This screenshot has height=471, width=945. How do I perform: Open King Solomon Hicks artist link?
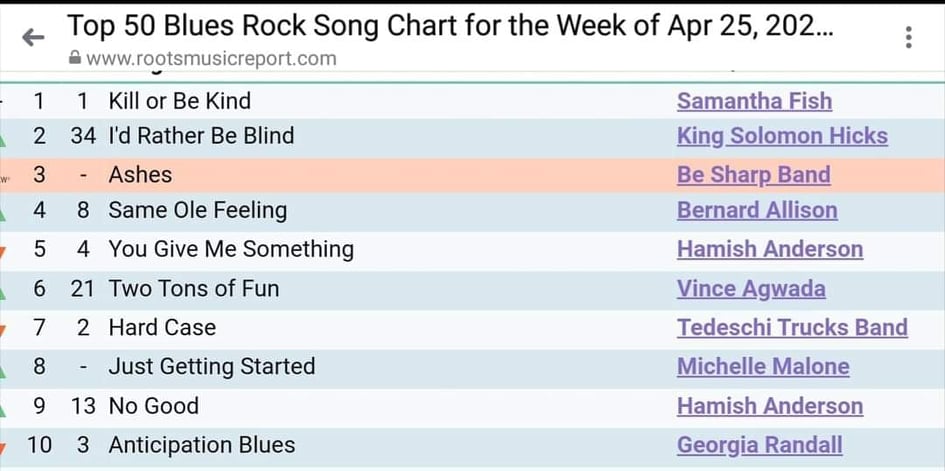[x=782, y=136]
